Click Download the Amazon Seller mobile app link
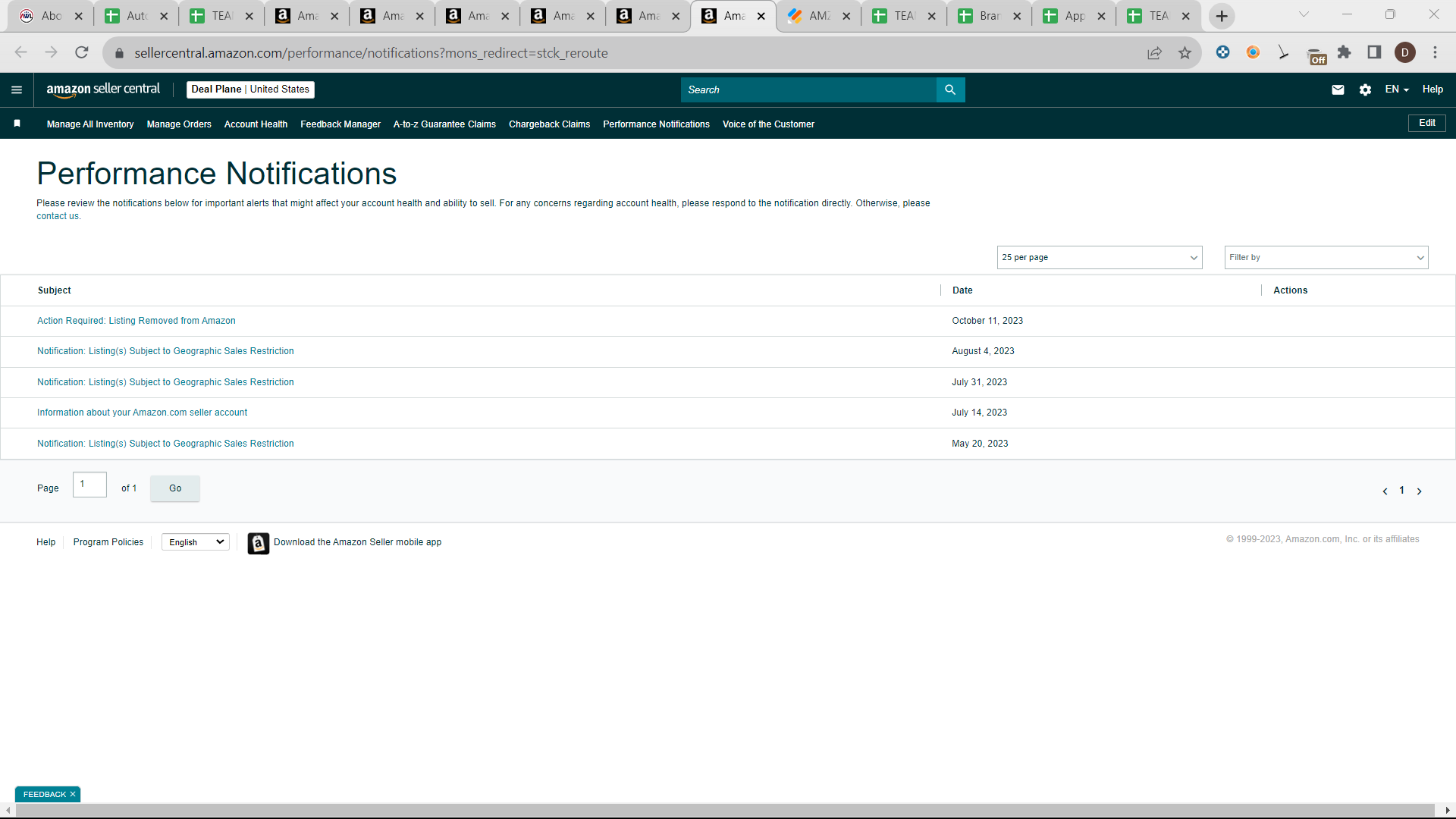 tap(357, 542)
